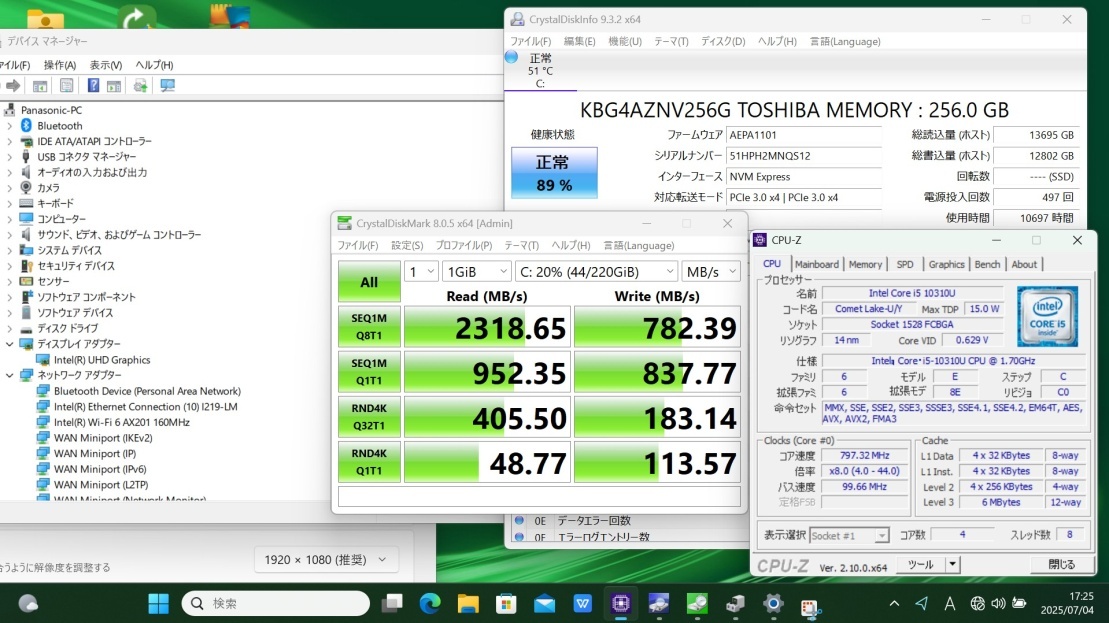
Task: Expand the IDE ATA/ATAPI コントローラー category
Action: click(x=10, y=141)
